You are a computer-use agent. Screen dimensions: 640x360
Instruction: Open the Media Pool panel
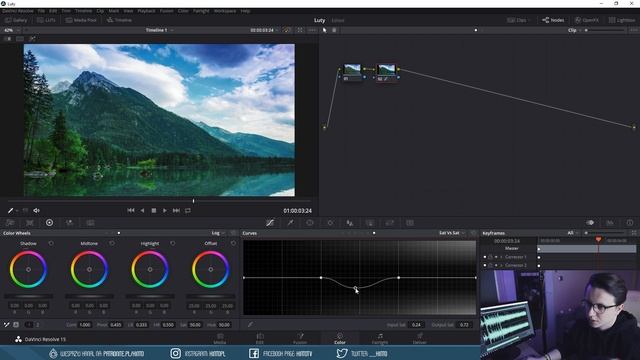click(x=81, y=20)
